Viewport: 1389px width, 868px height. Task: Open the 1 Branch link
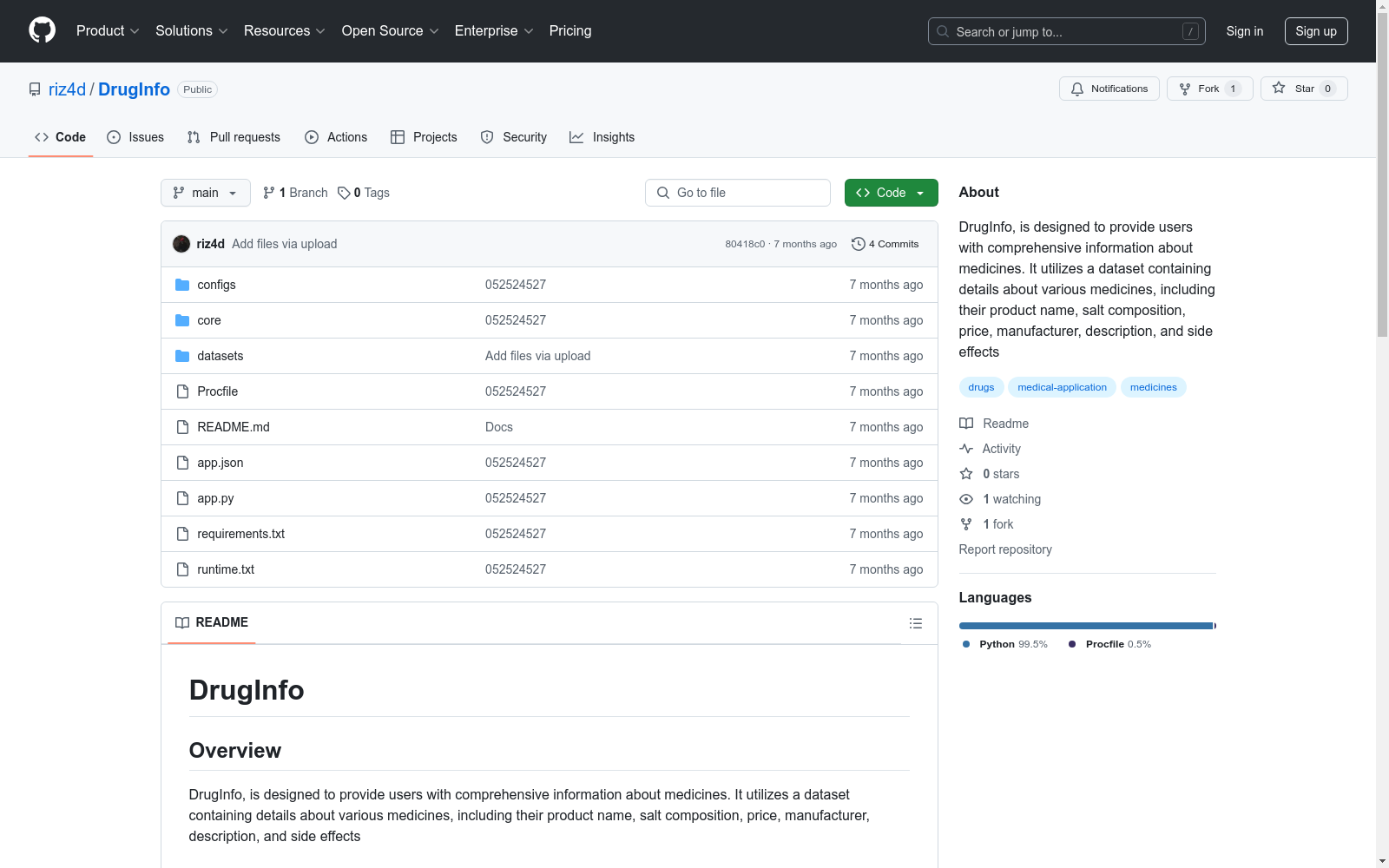tap(295, 193)
